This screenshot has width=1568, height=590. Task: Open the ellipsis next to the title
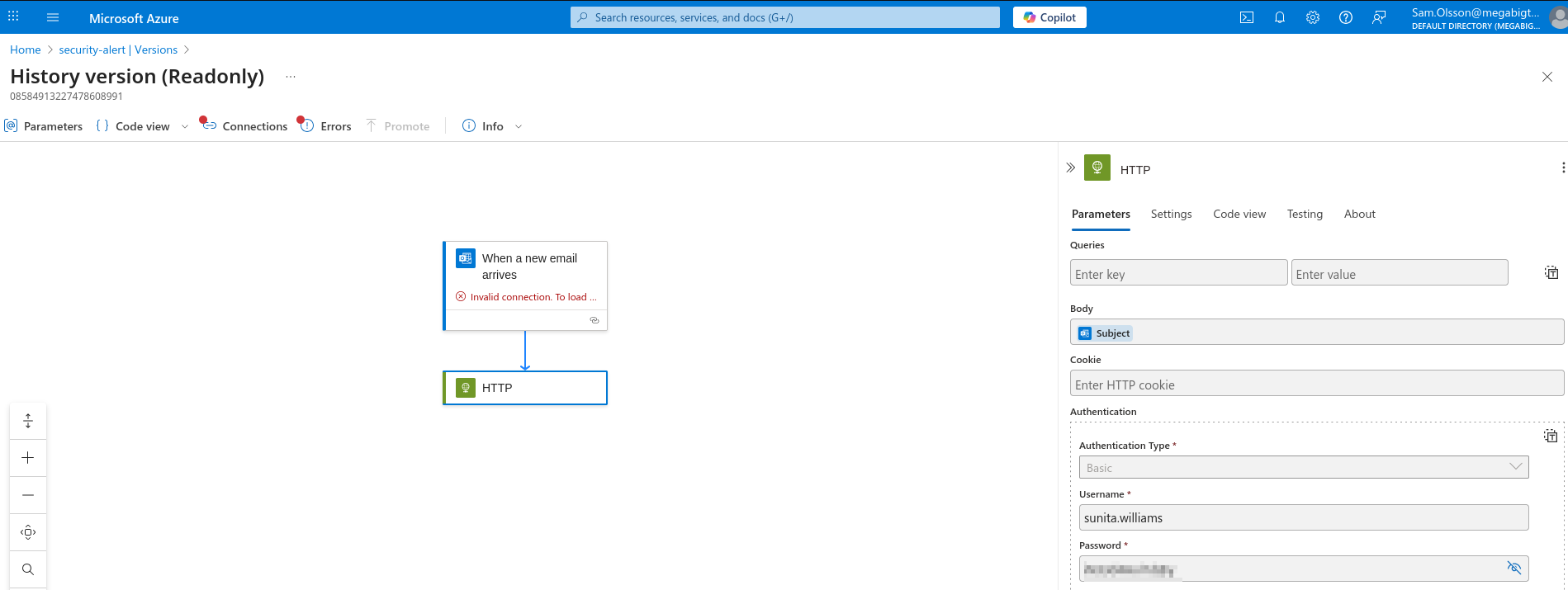291,77
